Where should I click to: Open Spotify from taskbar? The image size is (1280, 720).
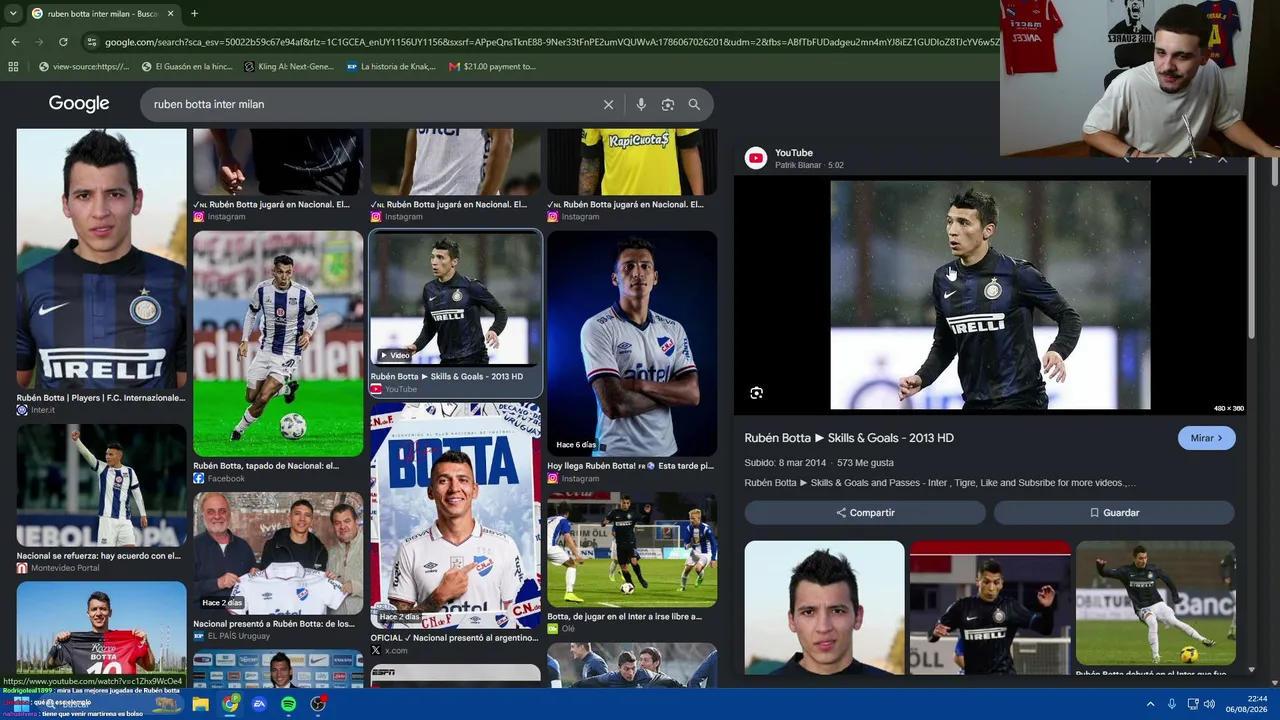(x=289, y=704)
